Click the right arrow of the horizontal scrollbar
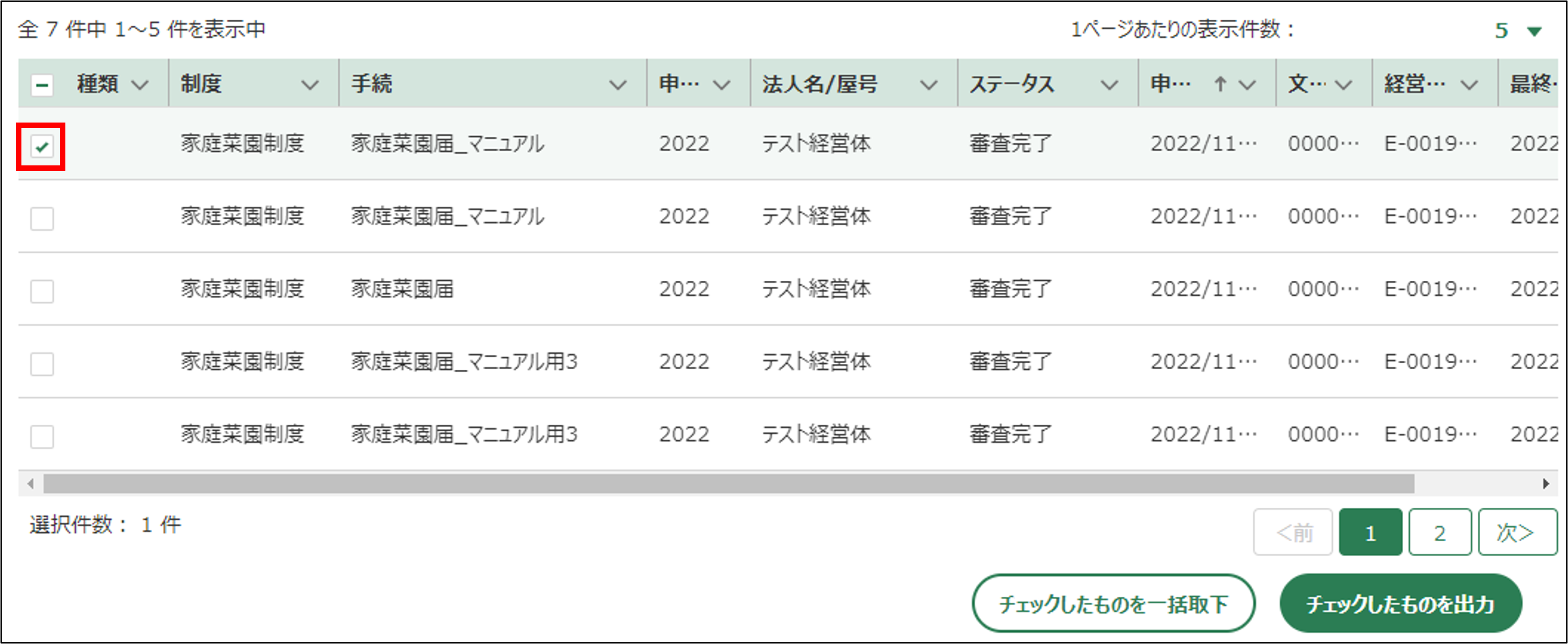This screenshot has width=1568, height=644. point(1545,484)
